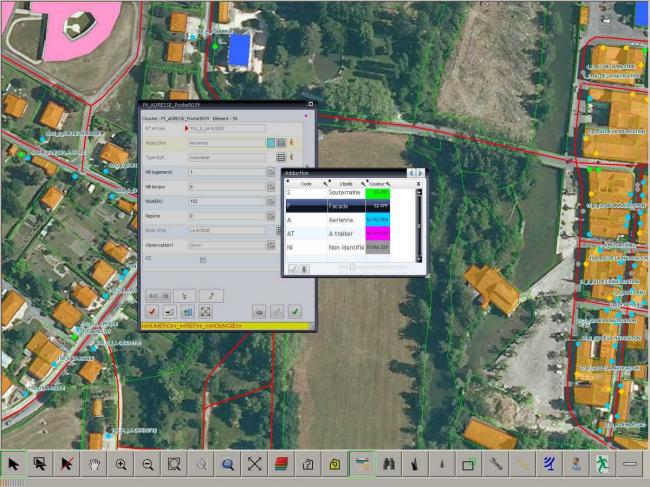Open the wrench settings tool
The width and height of the screenshot is (650, 487).
[x=495, y=464]
